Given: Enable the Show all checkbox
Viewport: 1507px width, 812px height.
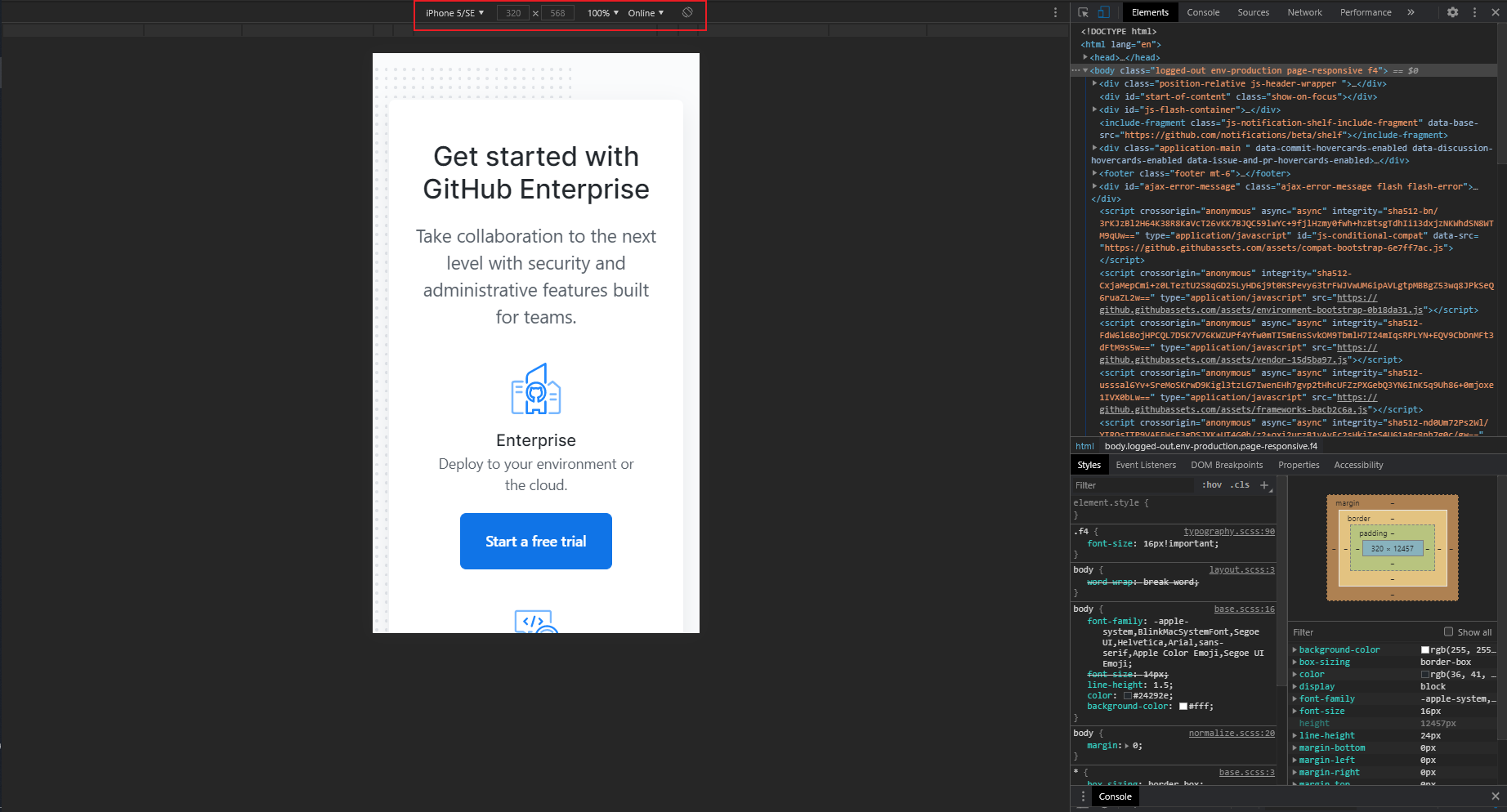Looking at the screenshot, I should (x=1448, y=631).
